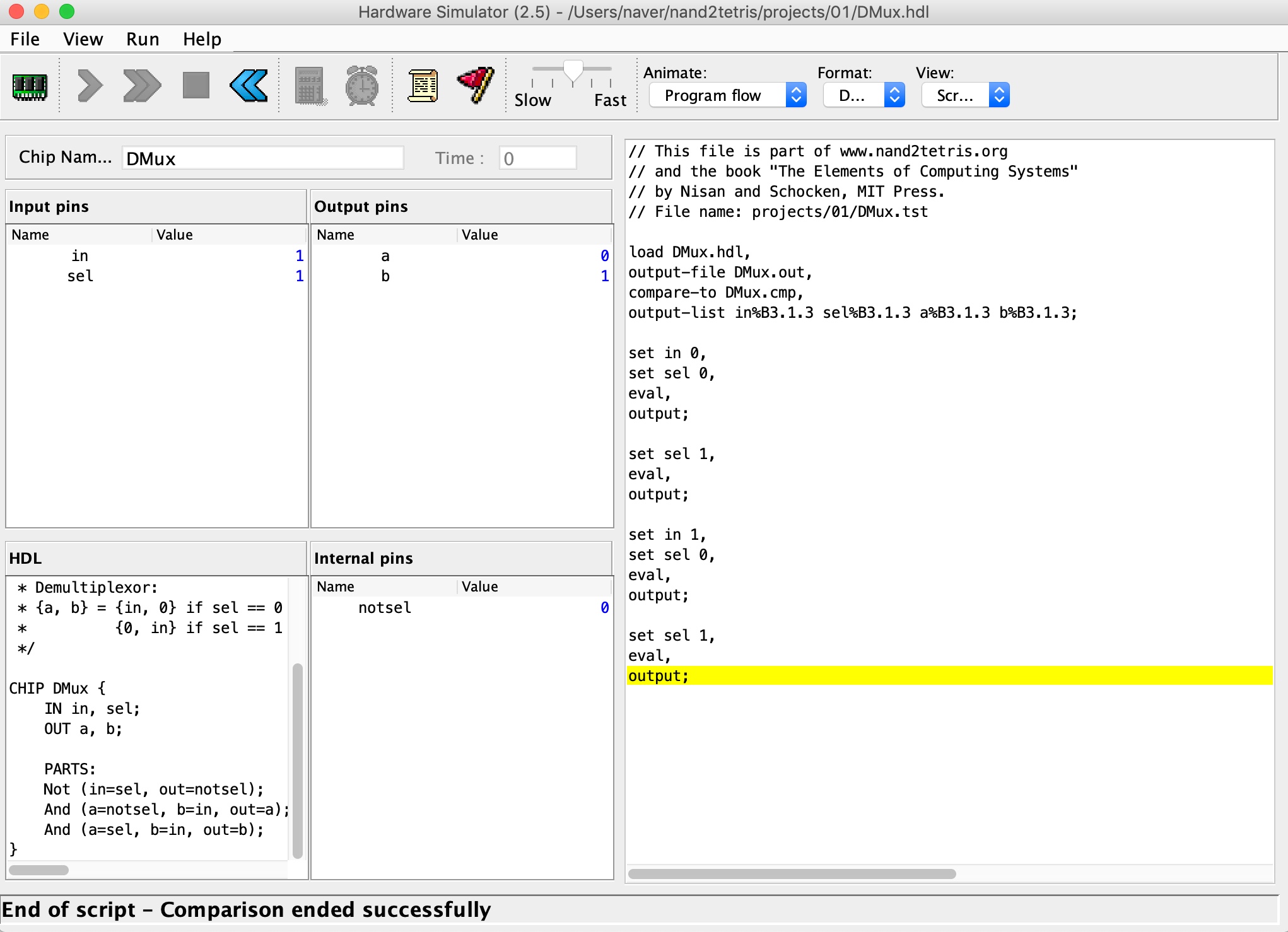1288x932 pixels.
Task: Click Internal pins Name column header
Action: point(385,586)
